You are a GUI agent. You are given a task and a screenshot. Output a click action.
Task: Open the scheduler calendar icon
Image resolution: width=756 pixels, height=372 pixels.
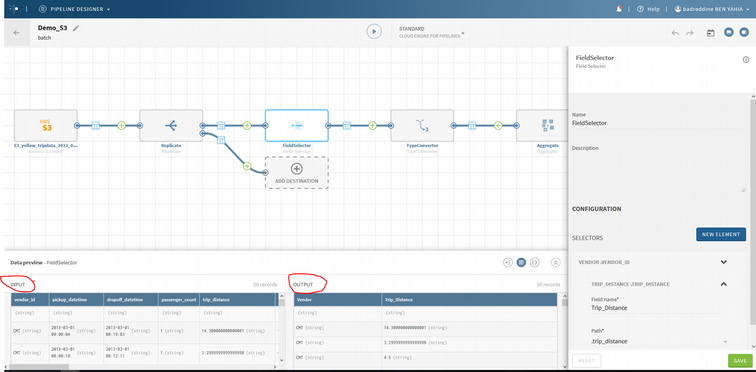click(x=710, y=33)
